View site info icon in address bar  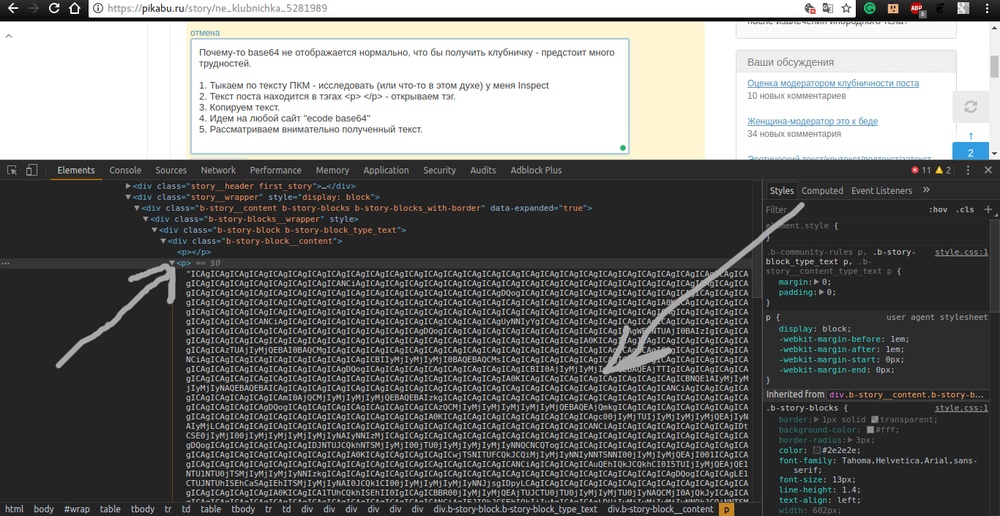coord(97,9)
